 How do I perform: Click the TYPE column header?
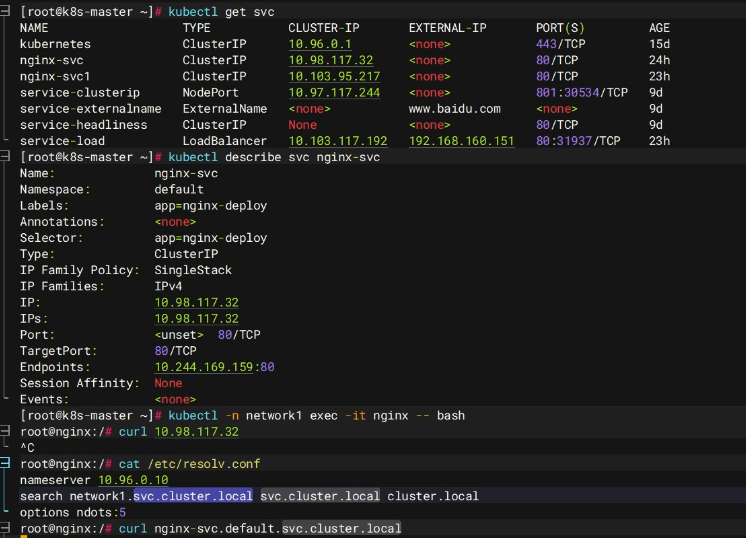(196, 28)
